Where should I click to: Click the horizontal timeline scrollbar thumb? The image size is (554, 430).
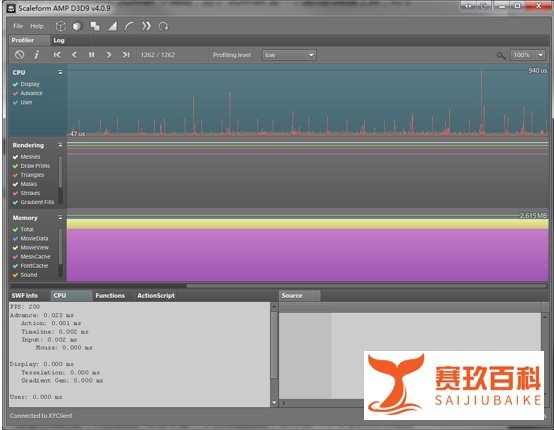(x=367, y=286)
